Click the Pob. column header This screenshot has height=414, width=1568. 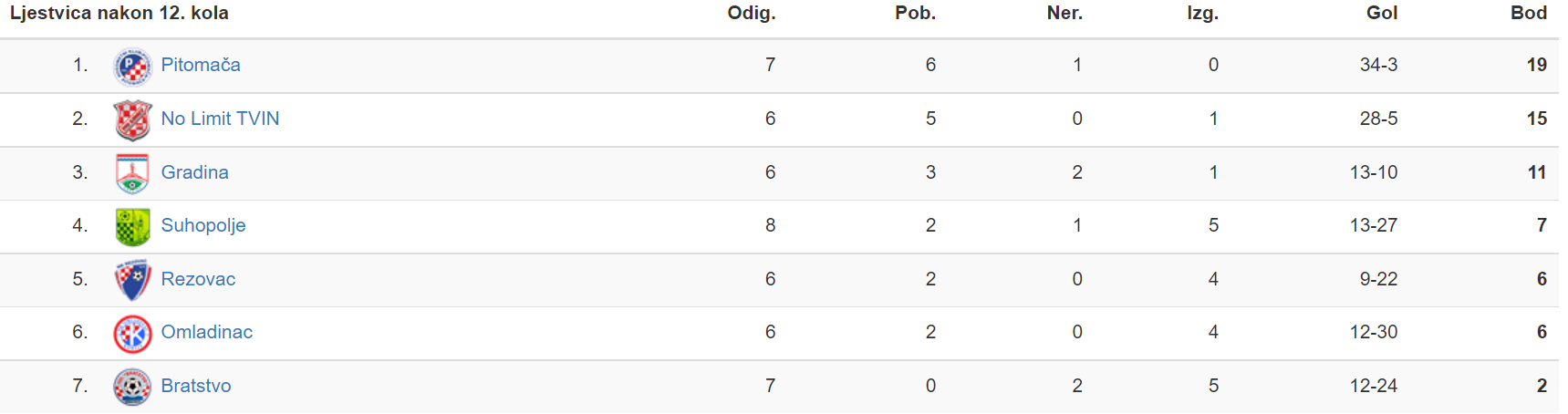pos(915,13)
